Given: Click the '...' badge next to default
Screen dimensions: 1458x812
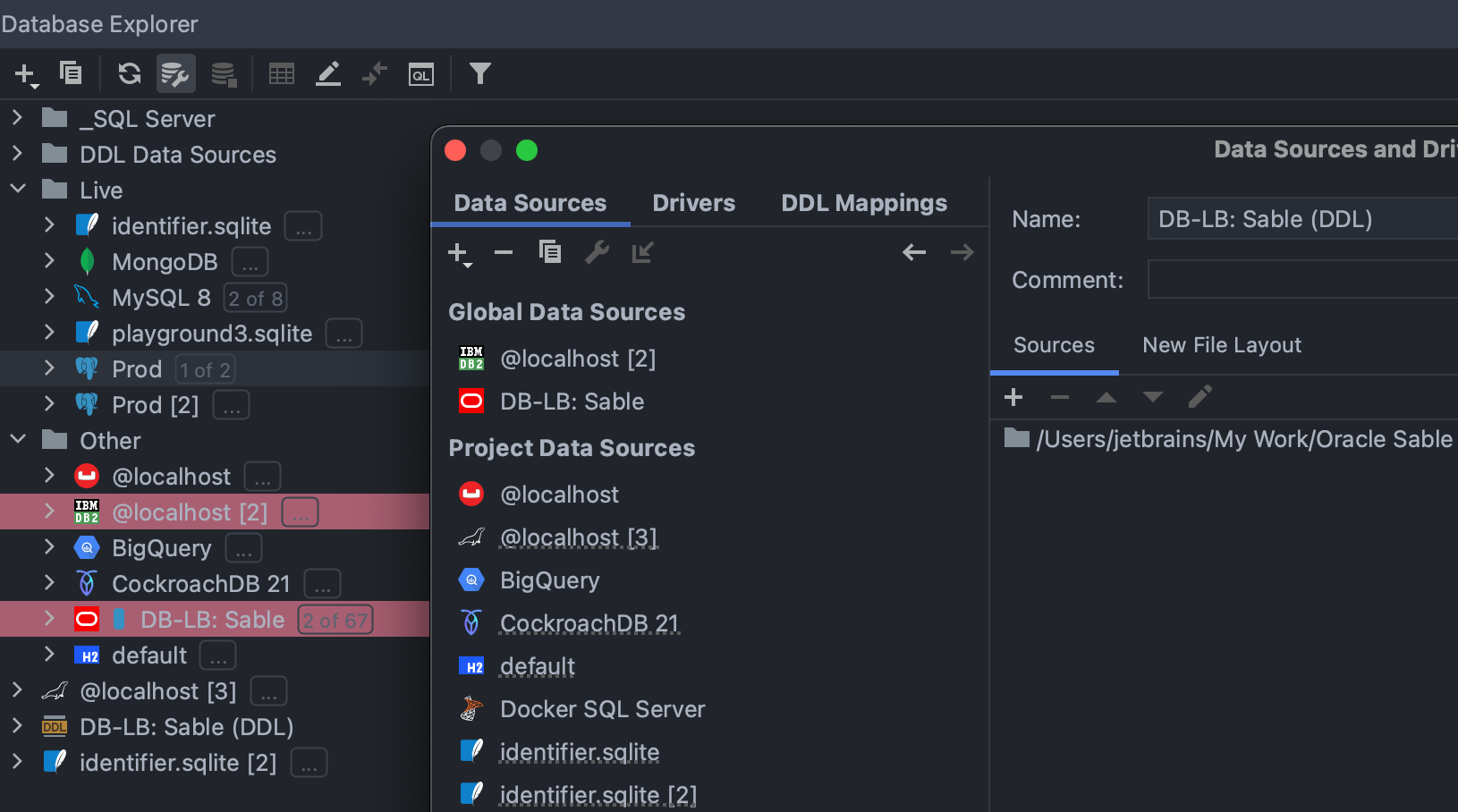Looking at the screenshot, I should [x=217, y=656].
